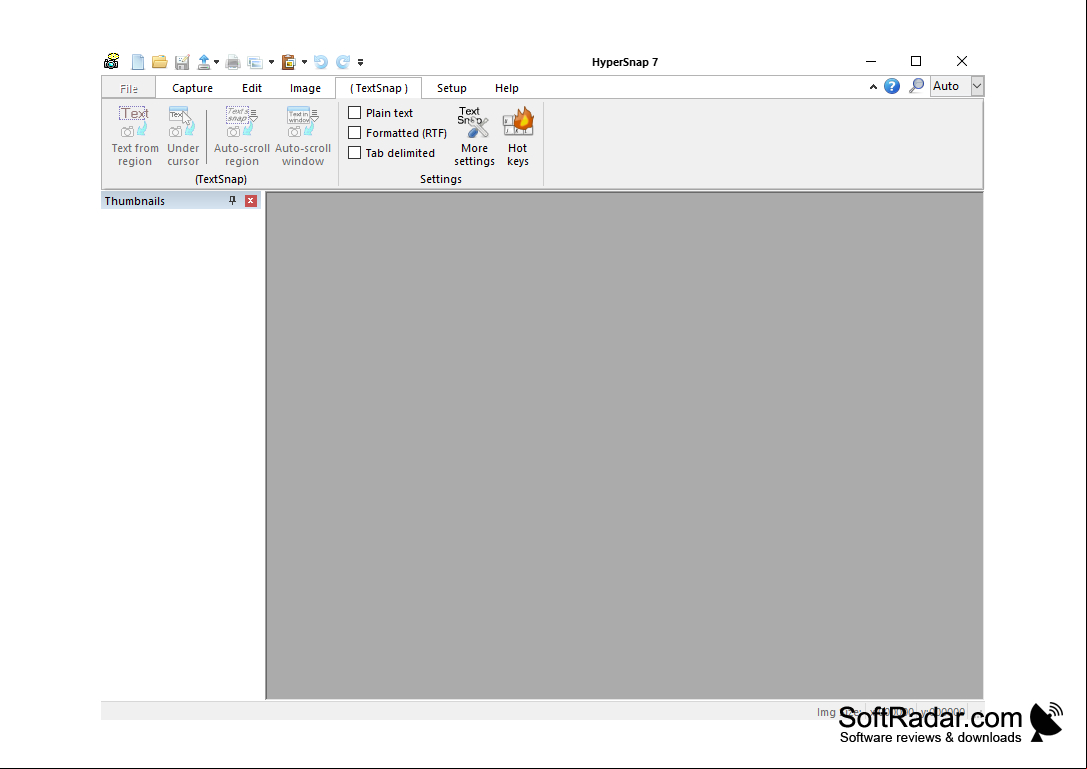
Task: Open a file with folder icon
Action: point(159,62)
